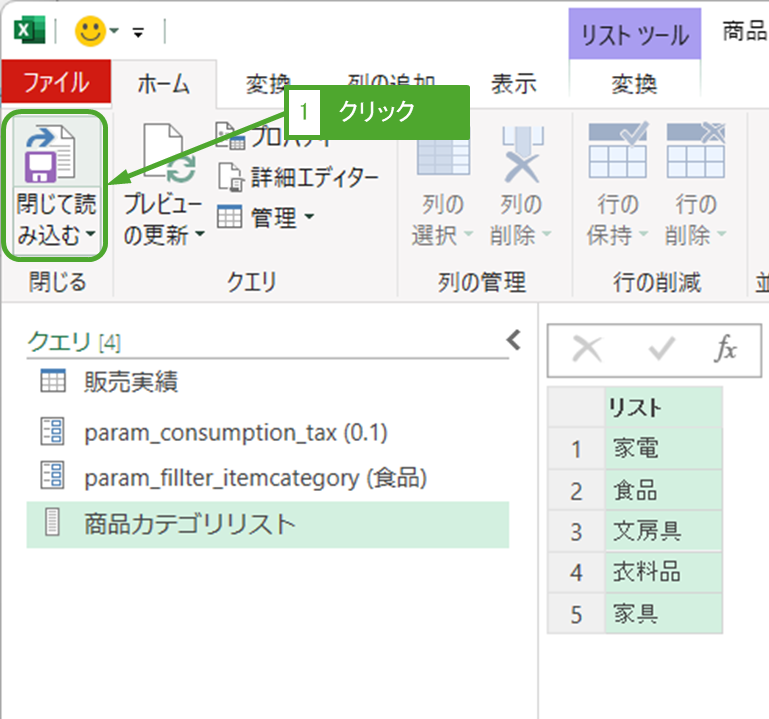Select the List Tools Transform (変換) tab

coord(634,85)
